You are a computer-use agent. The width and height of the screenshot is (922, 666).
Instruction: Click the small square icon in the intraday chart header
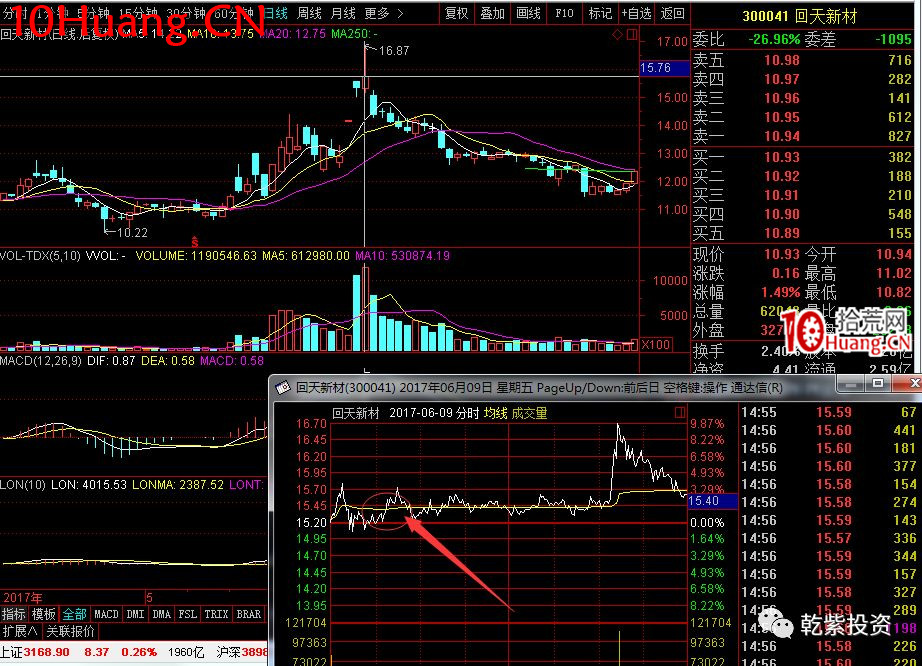(680, 412)
